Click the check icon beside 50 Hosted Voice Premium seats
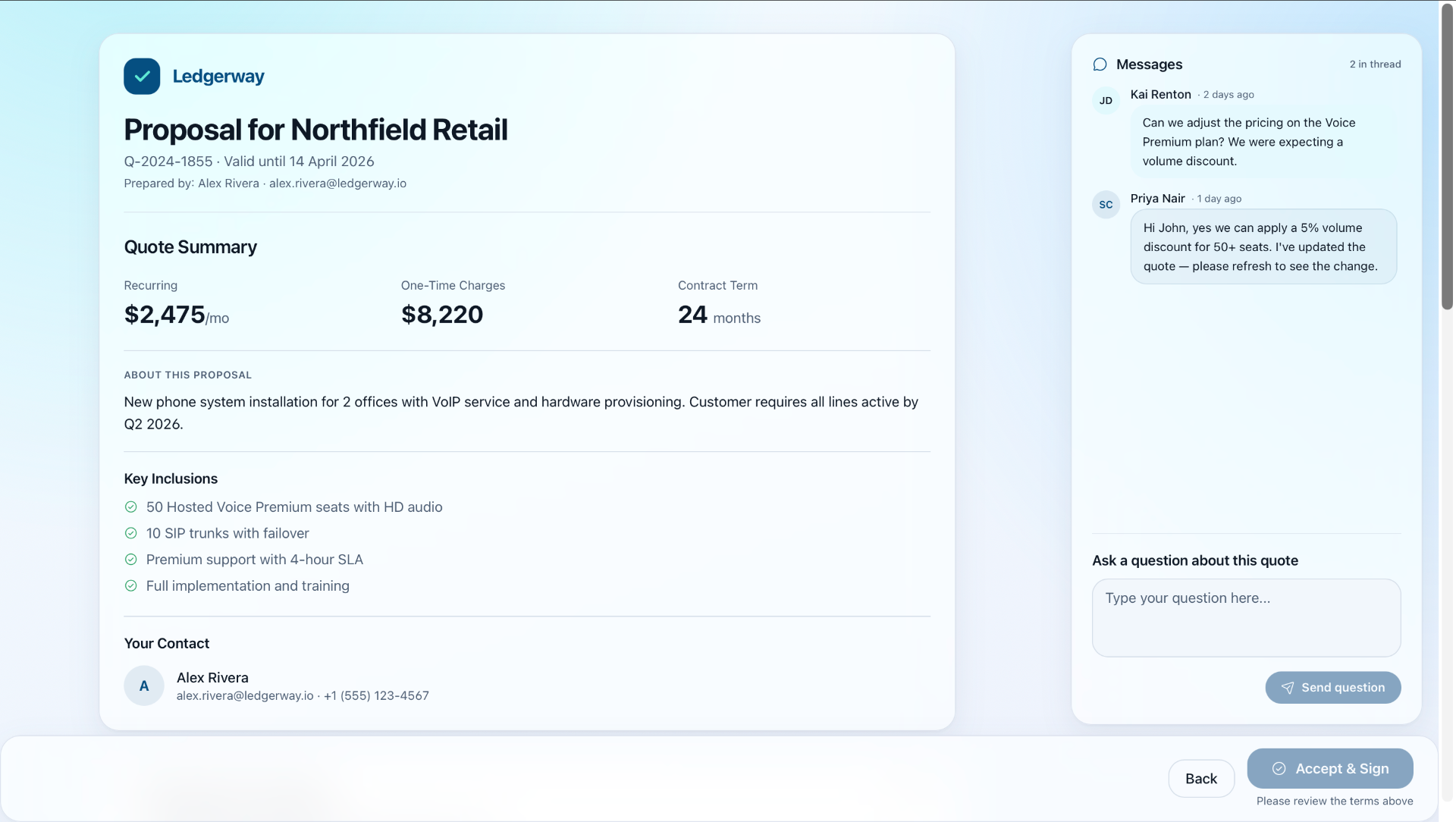Screen dimensions: 1456x822 tap(130, 507)
